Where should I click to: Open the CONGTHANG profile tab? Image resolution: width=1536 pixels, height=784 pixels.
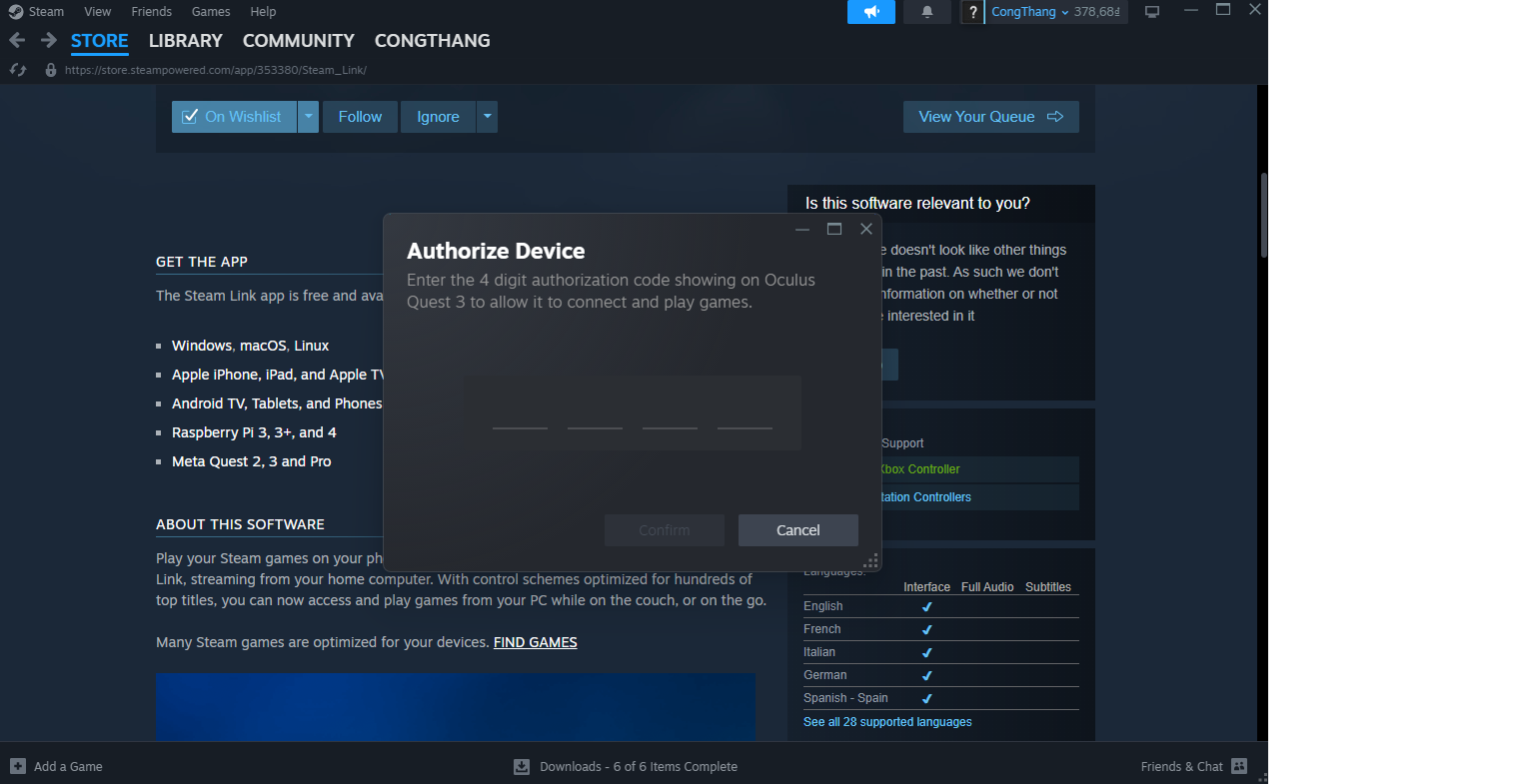click(x=433, y=41)
